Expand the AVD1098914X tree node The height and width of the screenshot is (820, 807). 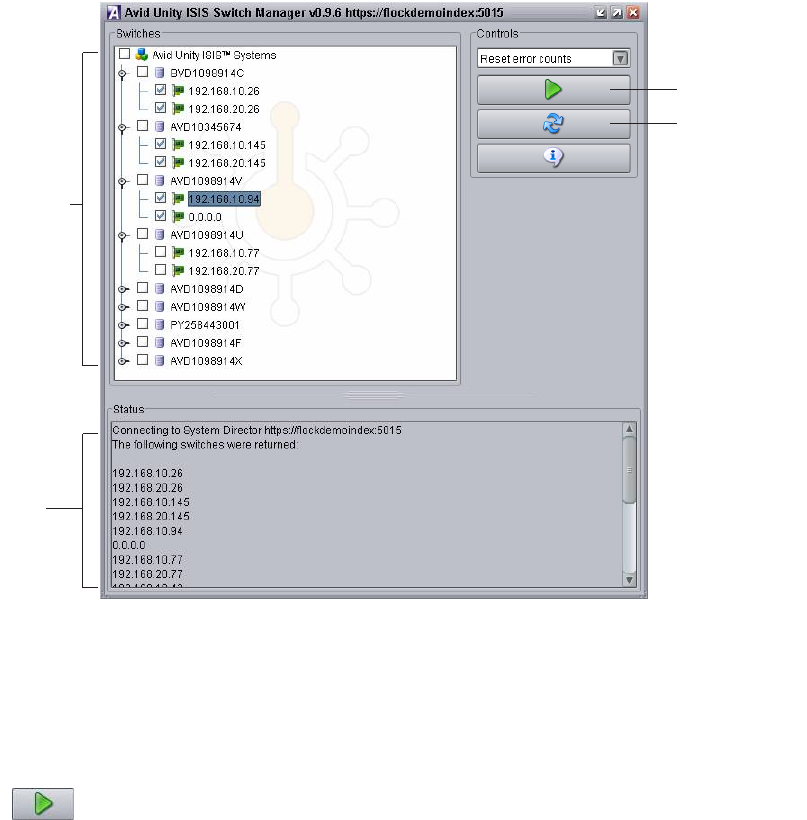(122, 361)
